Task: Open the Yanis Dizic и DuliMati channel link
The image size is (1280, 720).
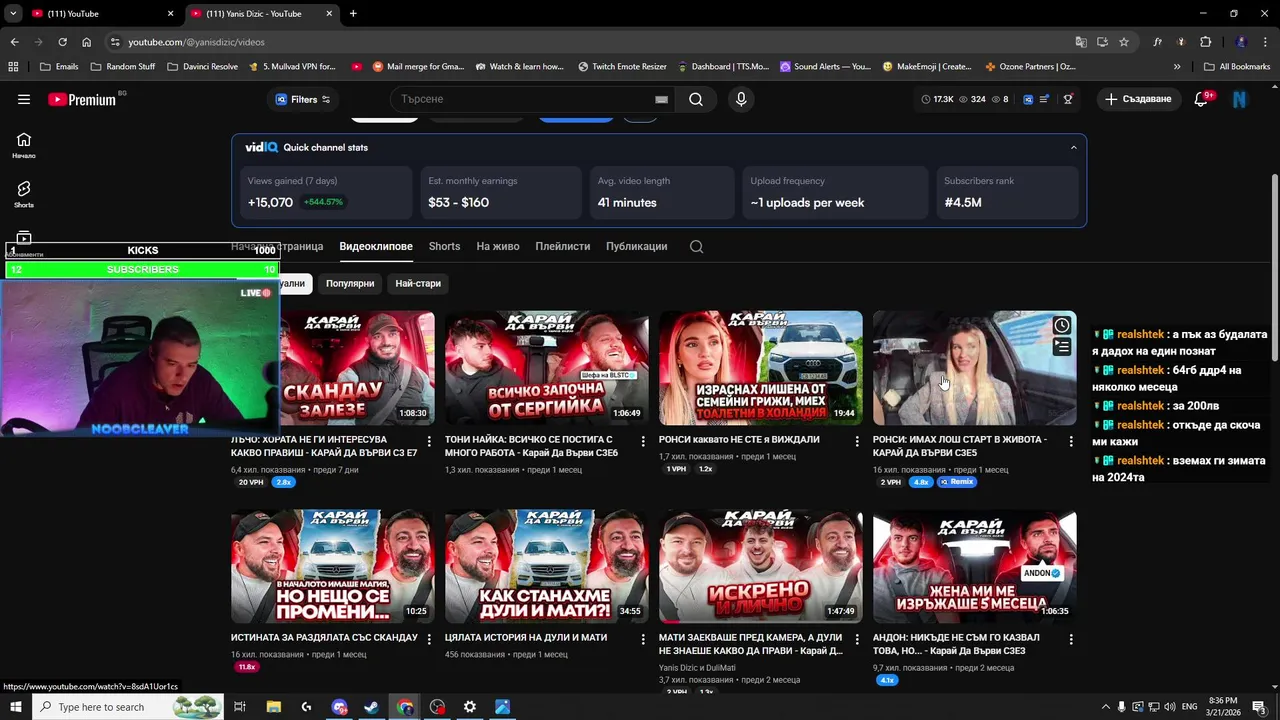Action: point(697,667)
